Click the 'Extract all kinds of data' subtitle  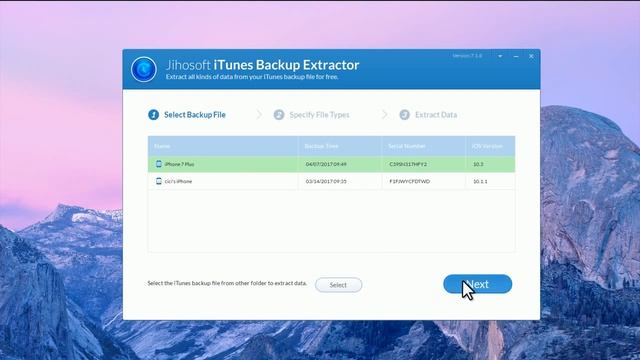[252, 77]
